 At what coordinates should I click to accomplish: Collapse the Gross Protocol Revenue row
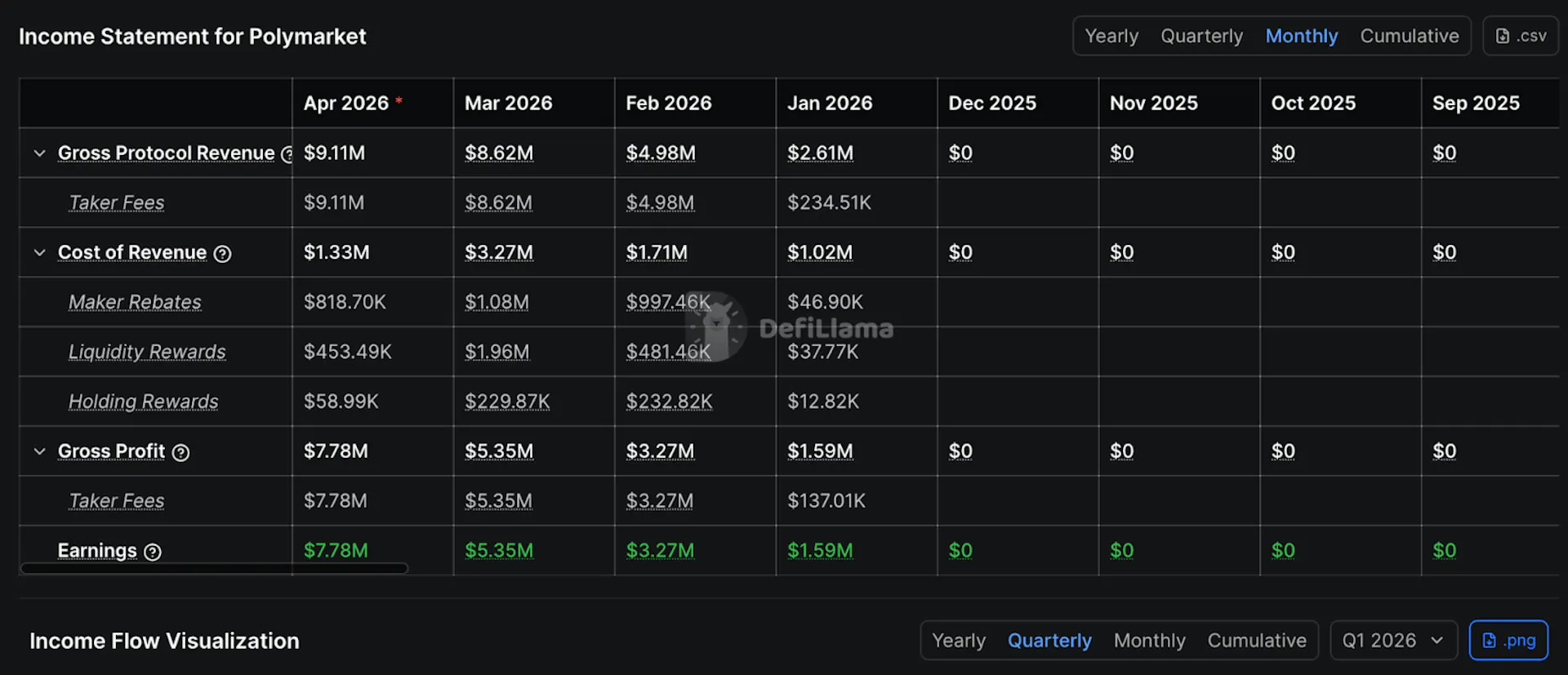coord(39,153)
